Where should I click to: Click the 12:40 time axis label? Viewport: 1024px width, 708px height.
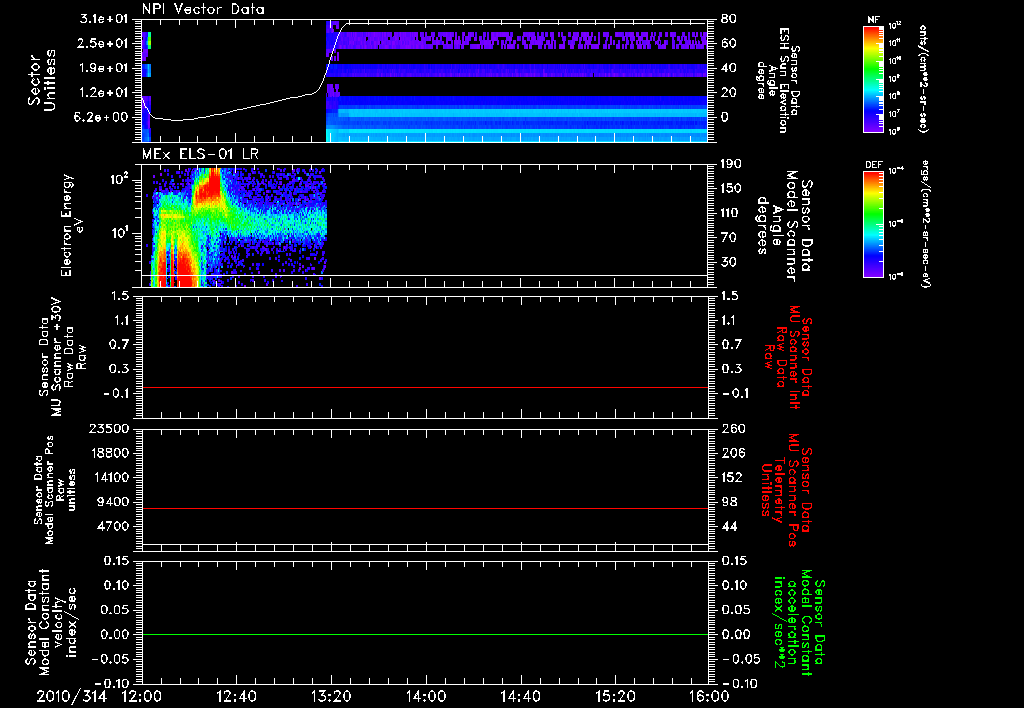coord(236,696)
